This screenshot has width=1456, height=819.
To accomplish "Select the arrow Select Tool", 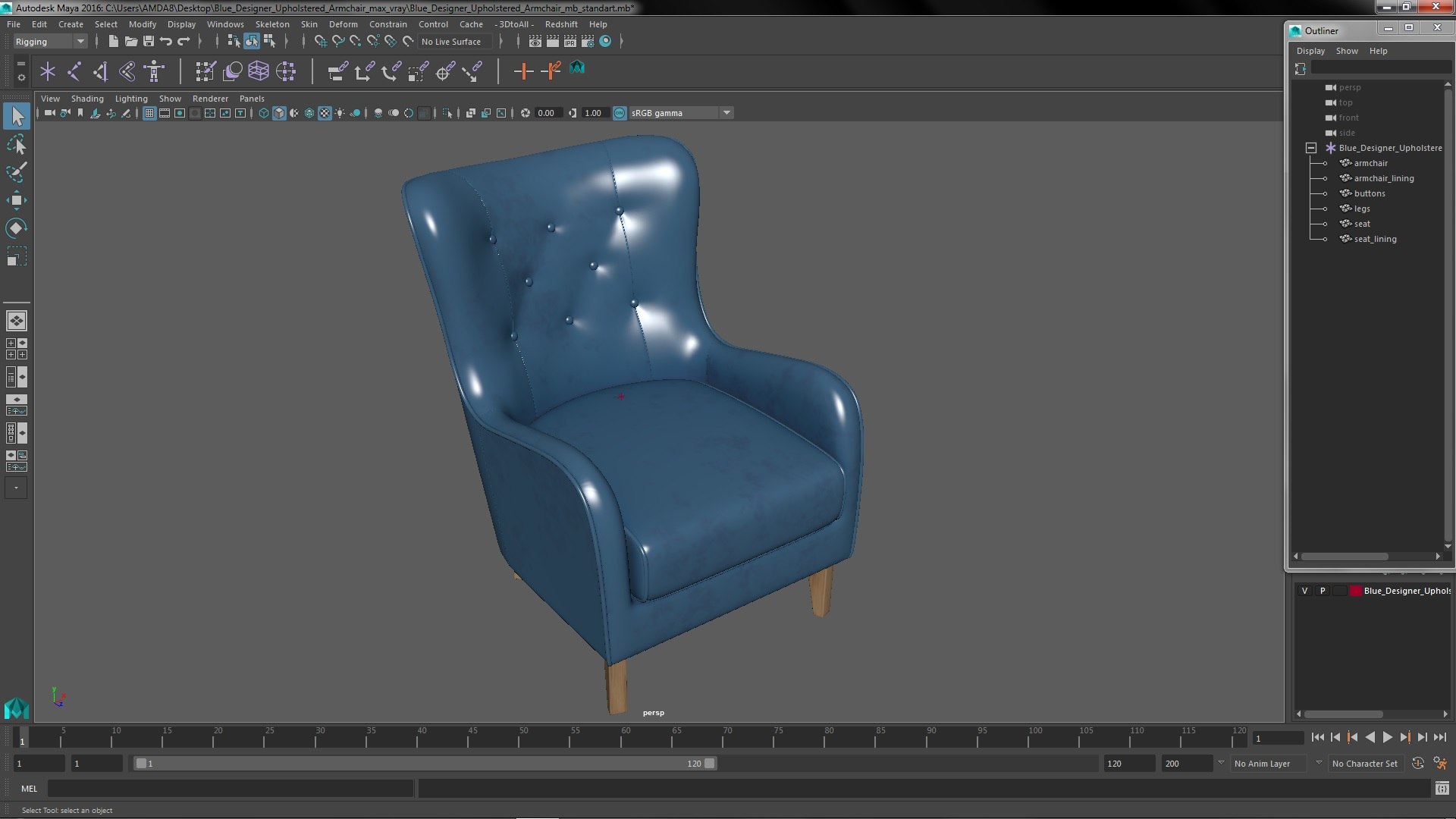I will pos(17,116).
